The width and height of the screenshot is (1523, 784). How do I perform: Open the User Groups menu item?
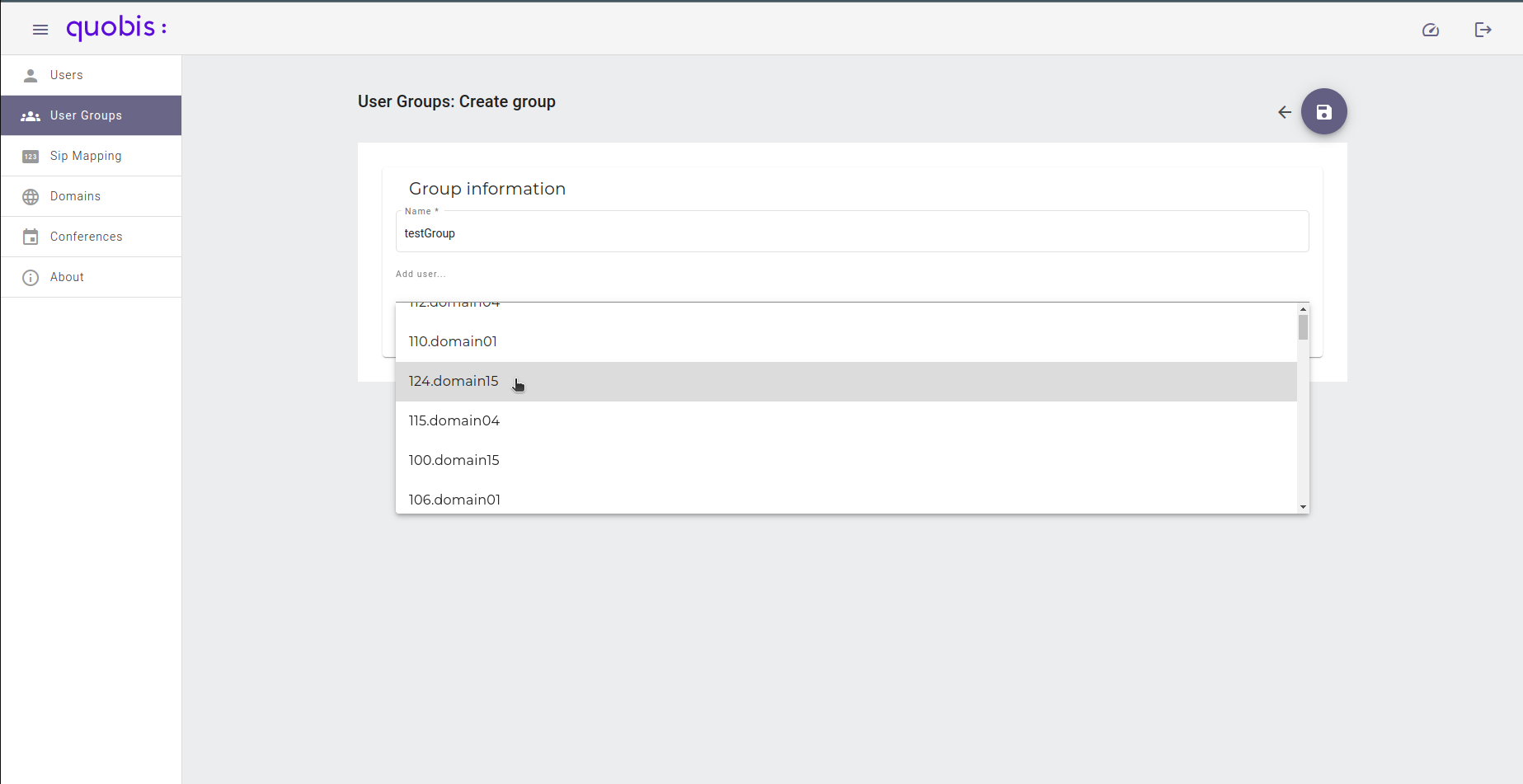click(92, 115)
